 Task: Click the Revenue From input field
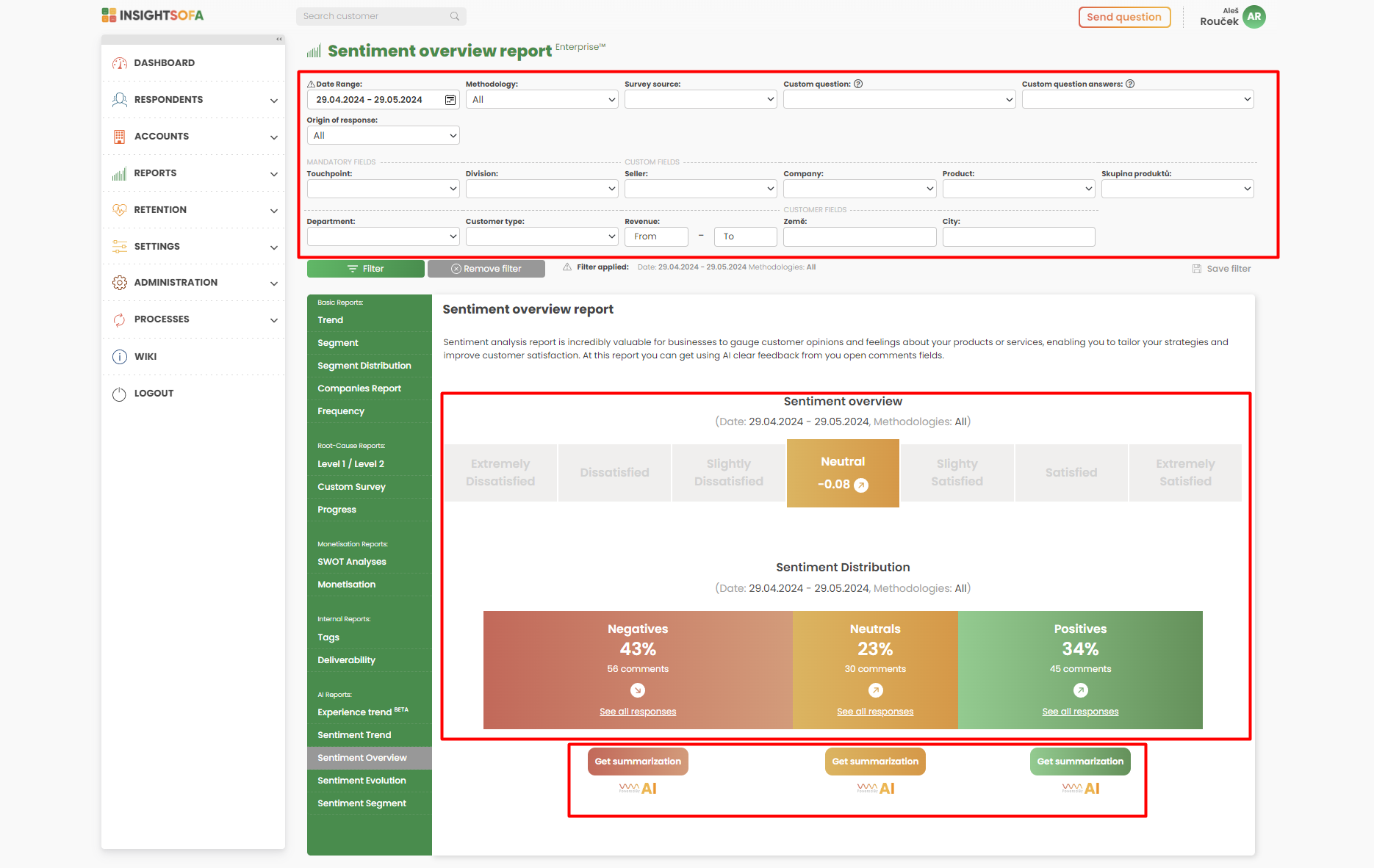[x=656, y=236]
